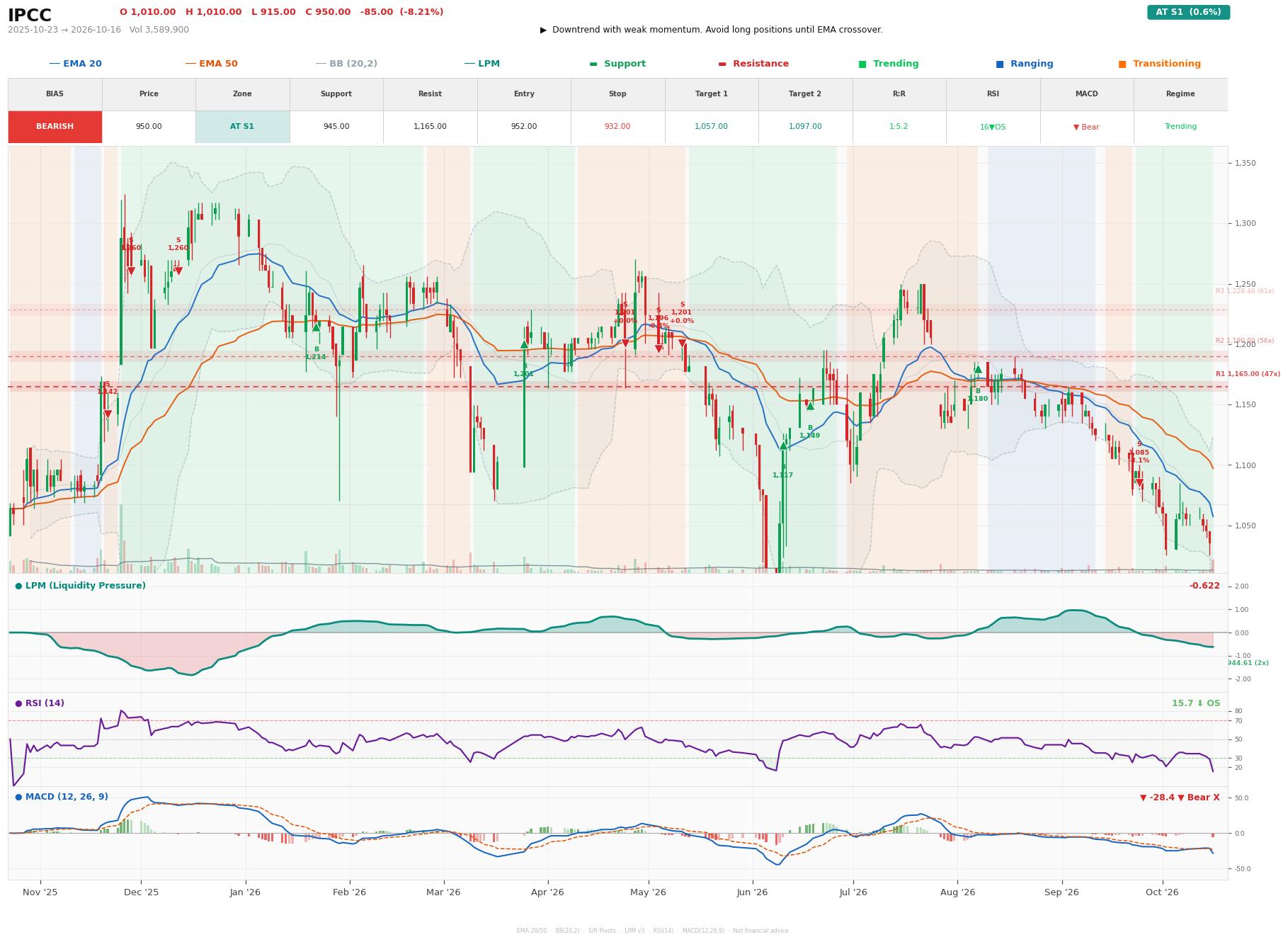Click the 1:5.2 risk-reward value
This screenshot has height=942, width=1288.
(899, 127)
